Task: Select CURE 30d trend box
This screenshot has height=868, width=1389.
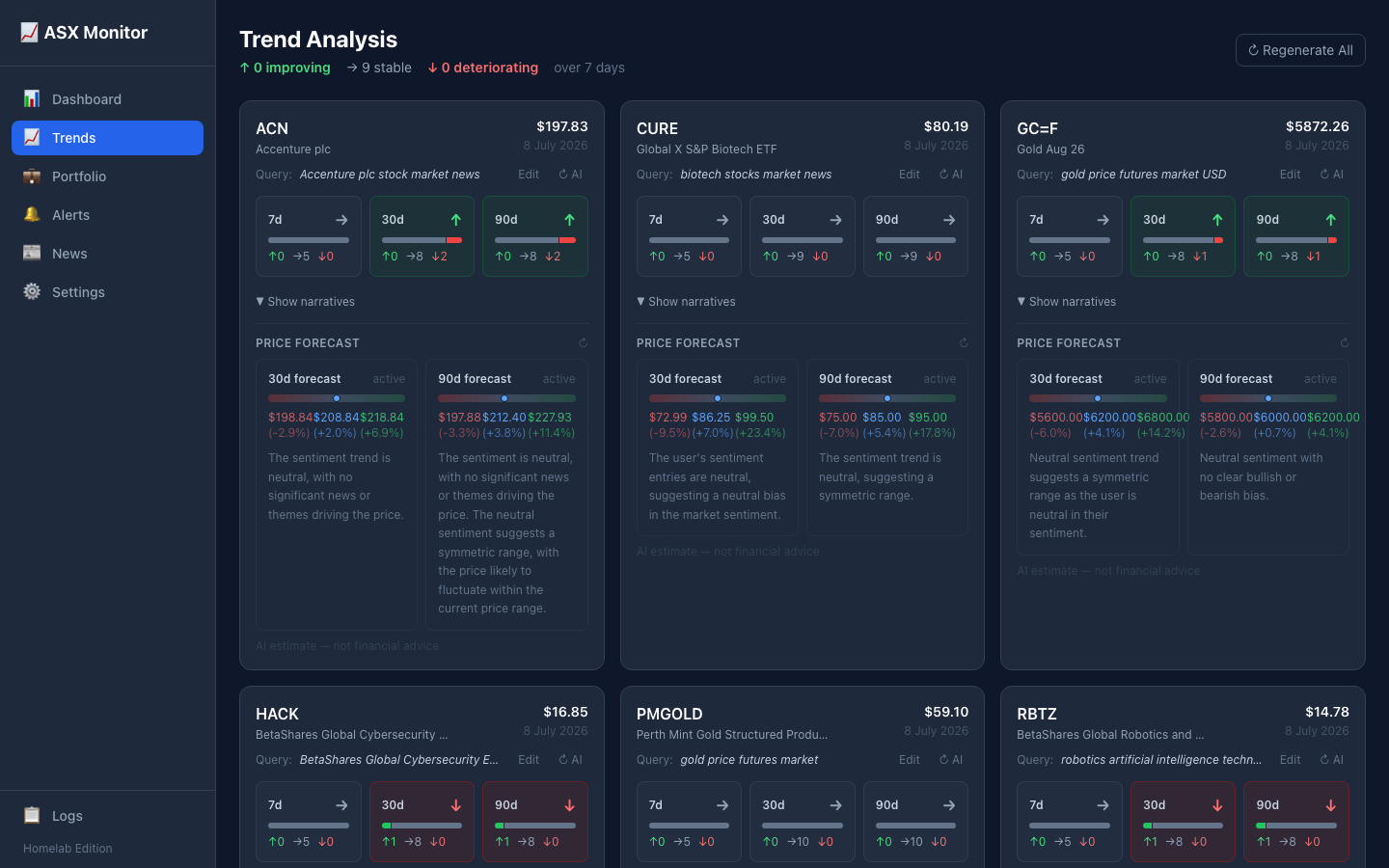Action: [803, 236]
